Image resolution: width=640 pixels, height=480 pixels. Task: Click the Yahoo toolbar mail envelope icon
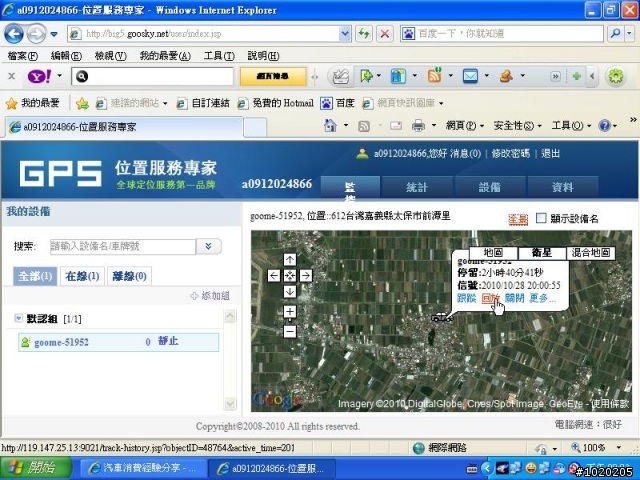coord(470,76)
